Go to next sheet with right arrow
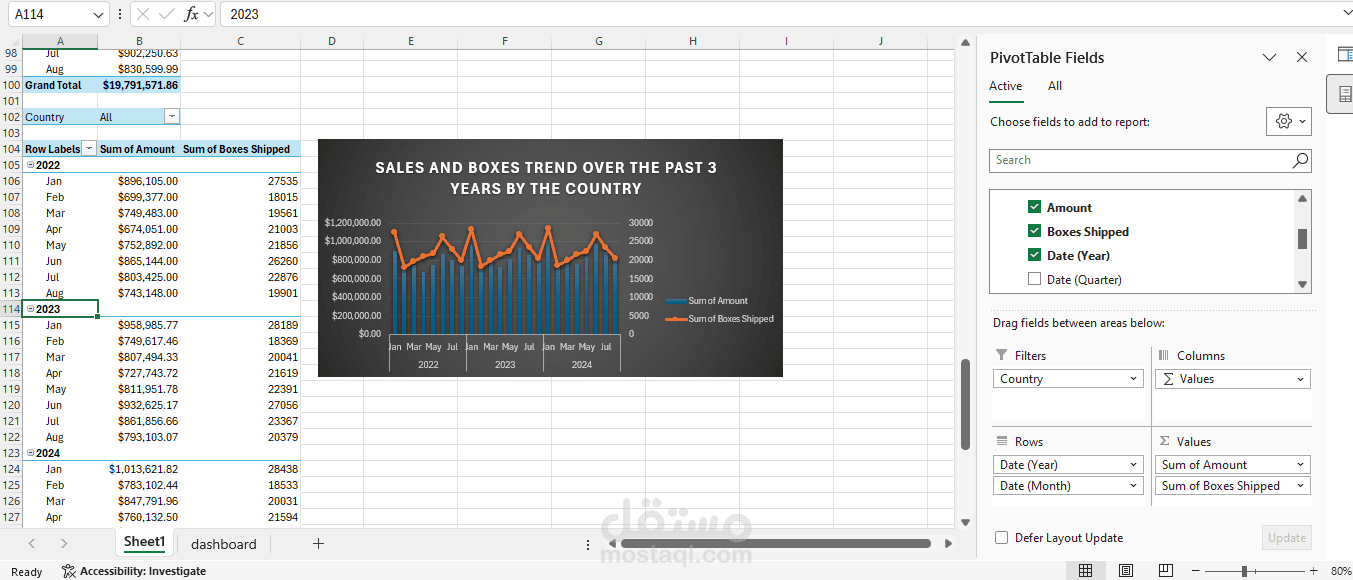The height and width of the screenshot is (580, 1353). tap(64, 543)
